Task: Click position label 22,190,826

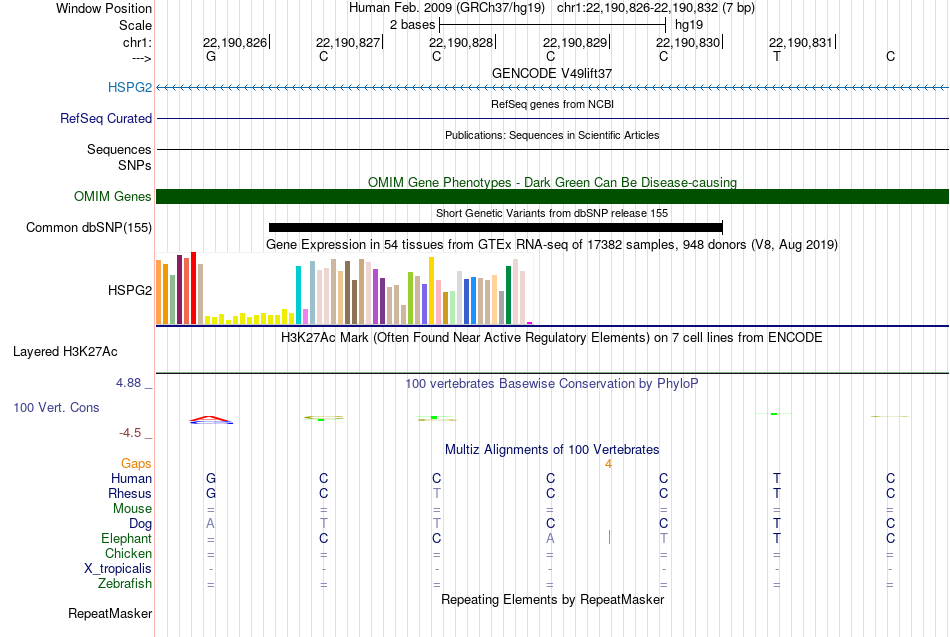Action: pyautogui.click(x=235, y=42)
